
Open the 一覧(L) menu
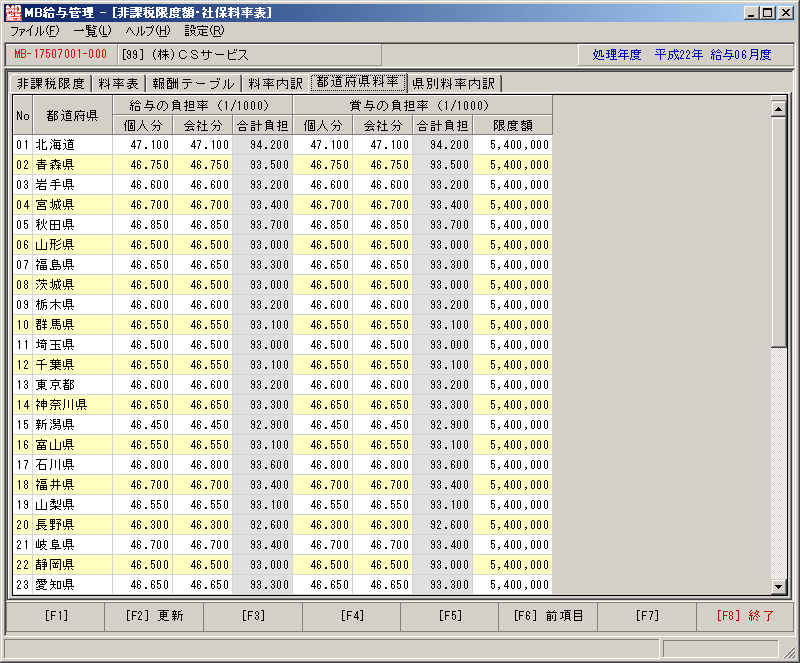92,31
